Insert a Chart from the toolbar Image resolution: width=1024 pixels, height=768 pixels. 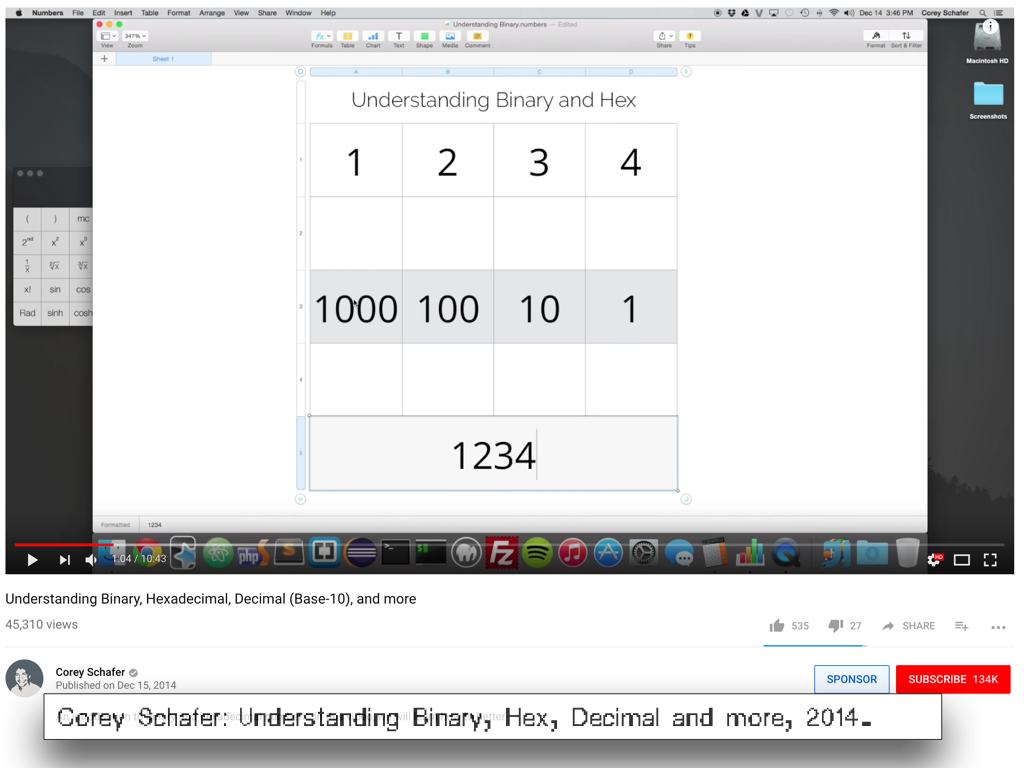(373, 37)
